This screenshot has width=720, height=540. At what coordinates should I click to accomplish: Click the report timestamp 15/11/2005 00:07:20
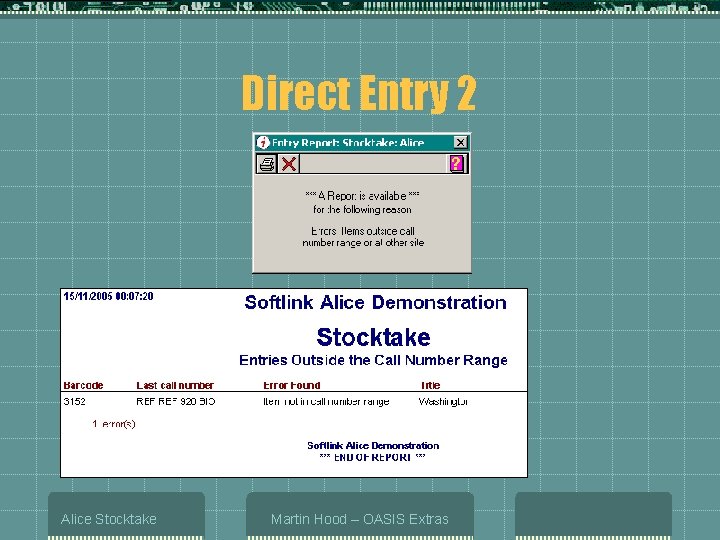[108, 296]
